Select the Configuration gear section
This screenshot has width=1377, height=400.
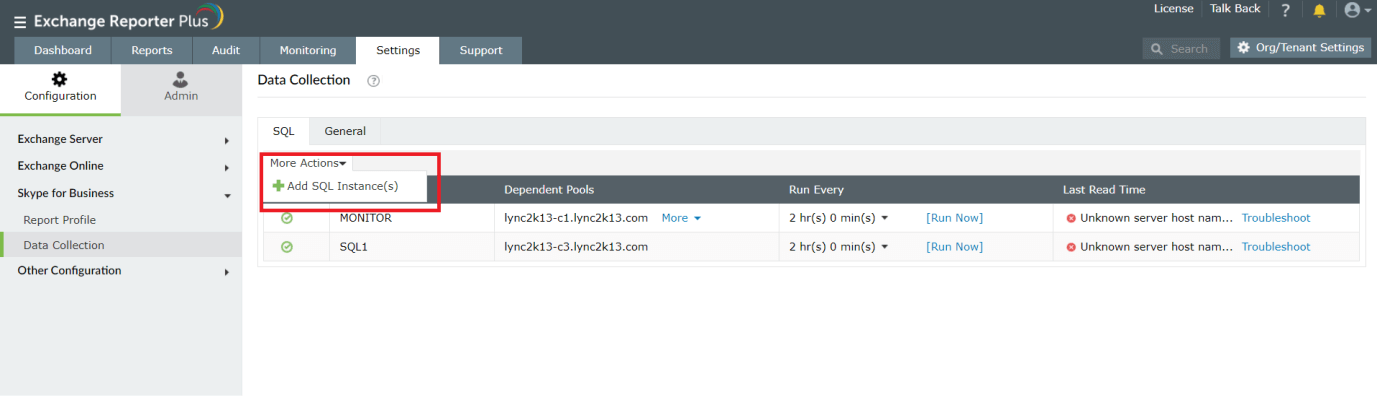(x=60, y=87)
